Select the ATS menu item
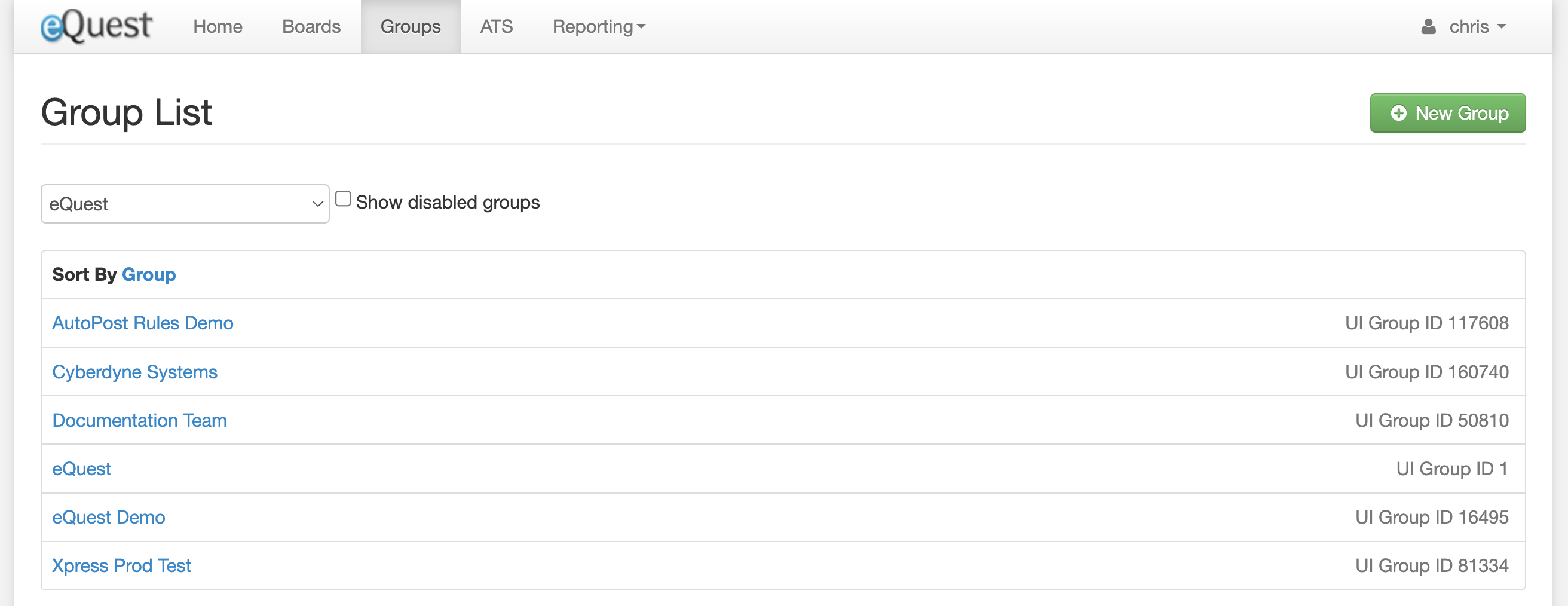 pos(496,26)
